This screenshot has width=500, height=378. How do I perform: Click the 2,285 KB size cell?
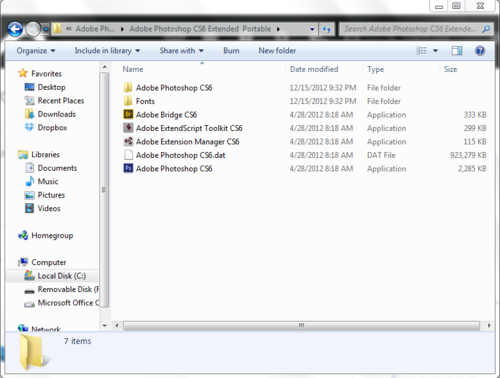click(x=472, y=169)
